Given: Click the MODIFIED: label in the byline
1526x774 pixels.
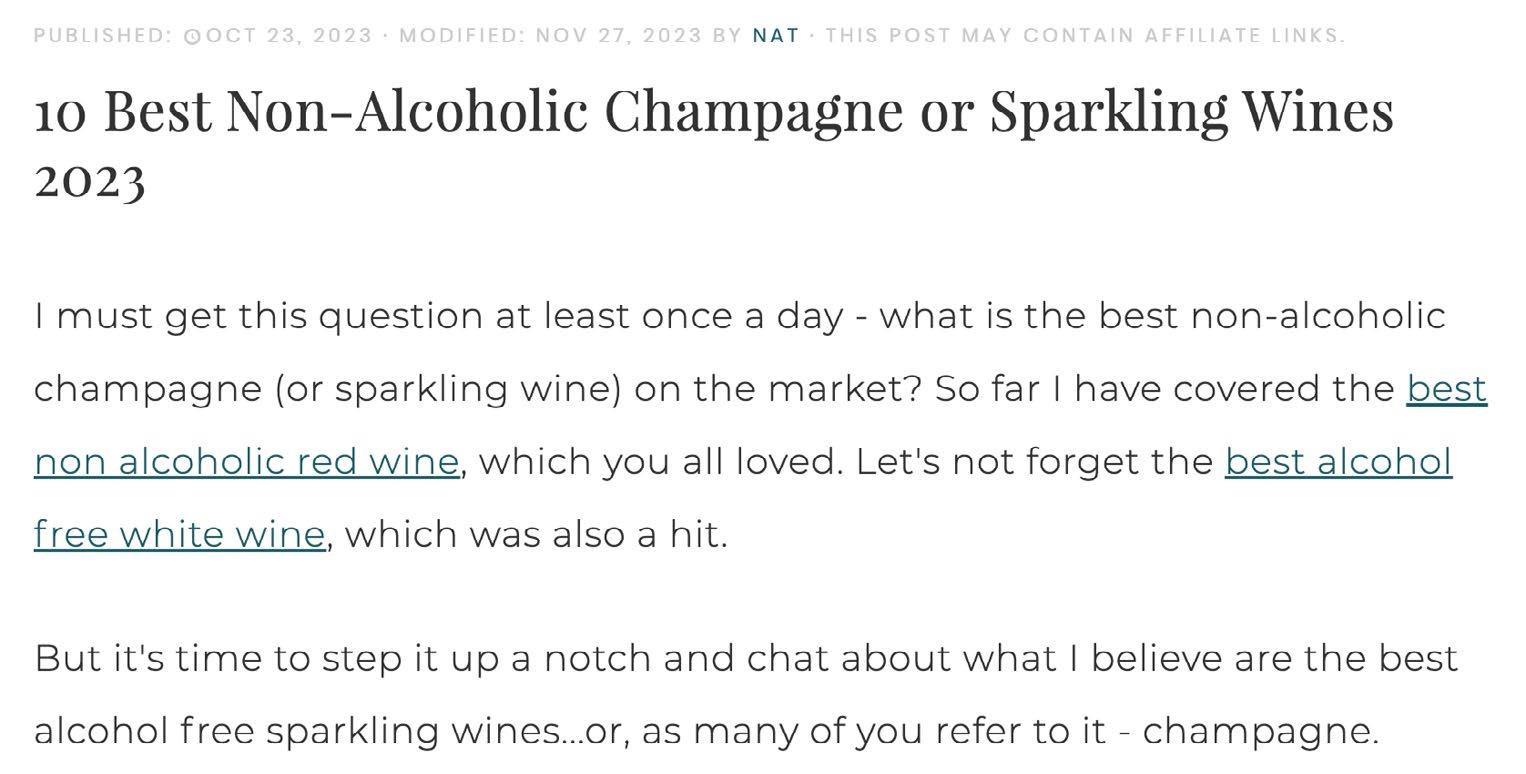Looking at the screenshot, I should (463, 35).
